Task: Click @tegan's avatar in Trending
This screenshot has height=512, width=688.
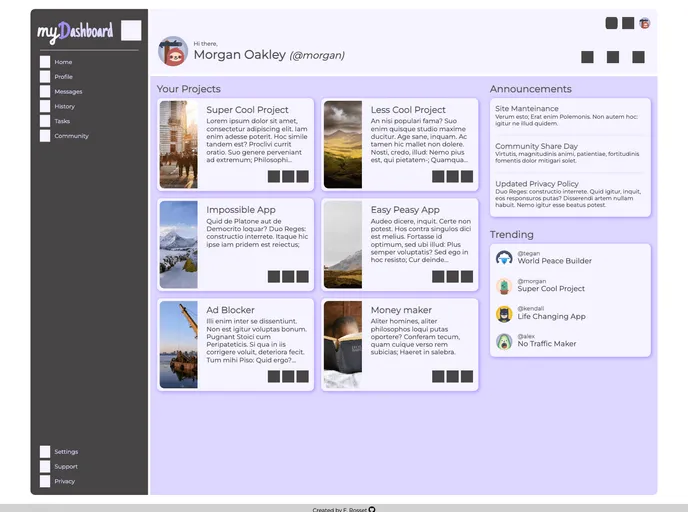Action: pyautogui.click(x=504, y=258)
